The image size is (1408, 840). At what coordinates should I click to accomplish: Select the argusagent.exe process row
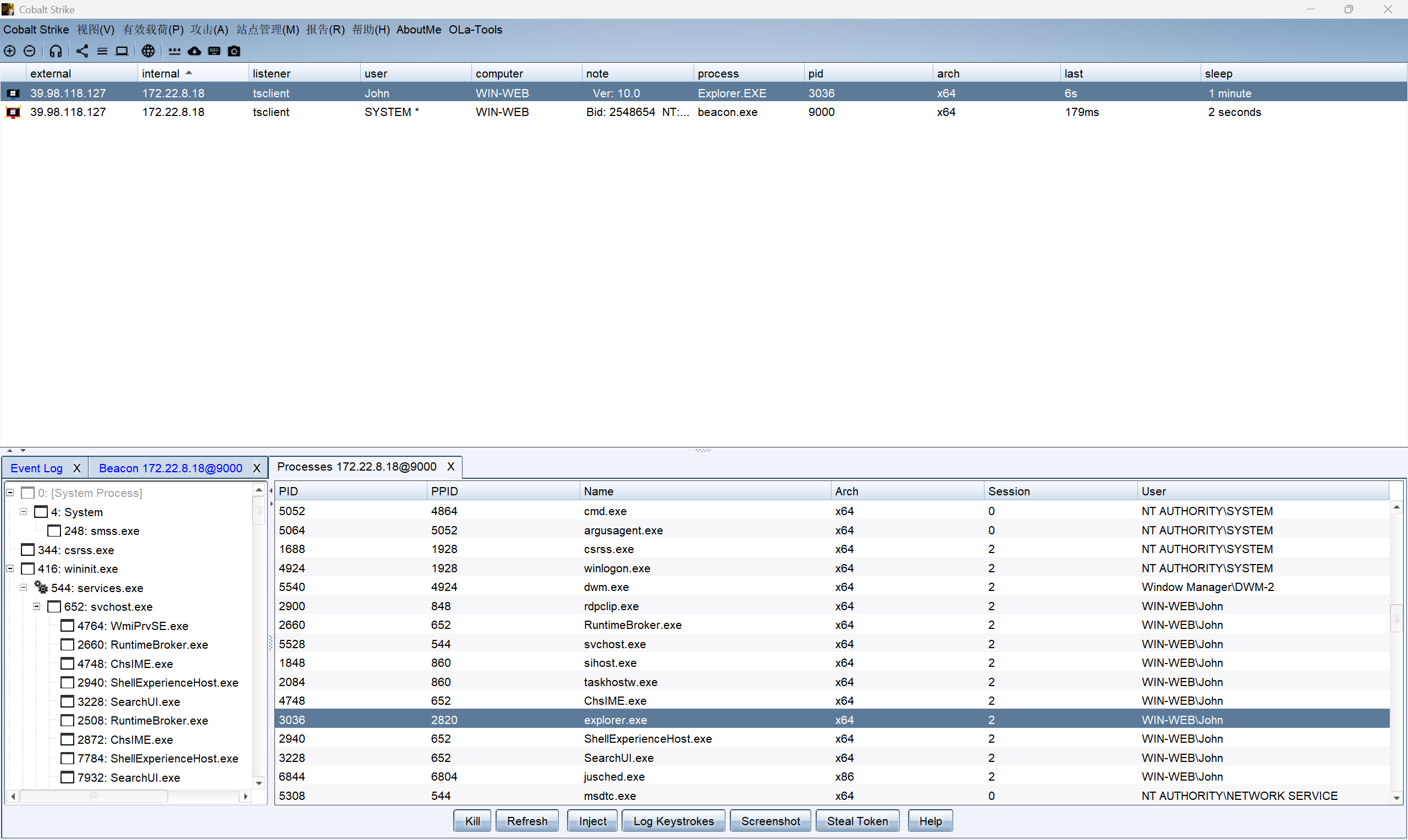tap(832, 530)
